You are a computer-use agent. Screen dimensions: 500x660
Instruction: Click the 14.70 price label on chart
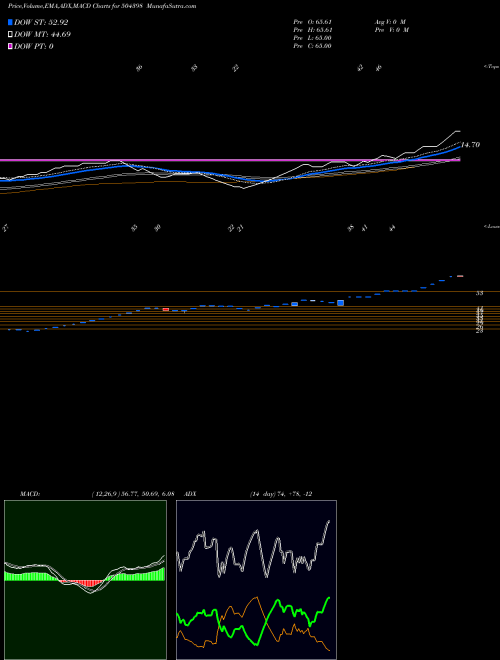coord(470,145)
